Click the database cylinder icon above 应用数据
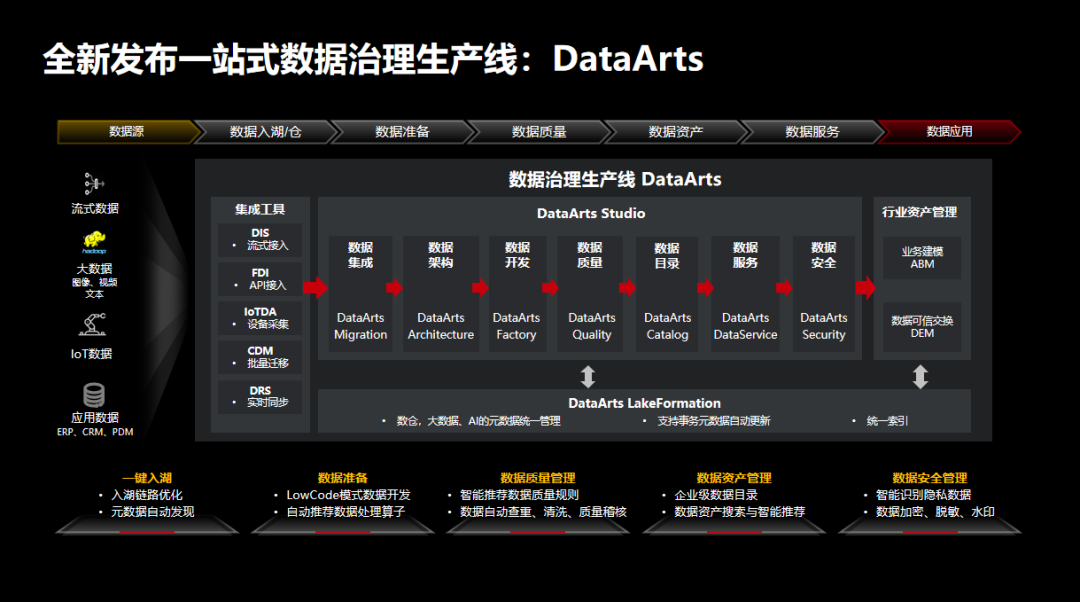Viewport: 1080px width, 602px height. (x=94, y=395)
